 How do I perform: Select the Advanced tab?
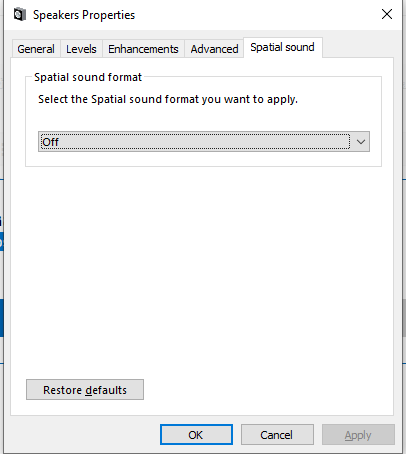pyautogui.click(x=214, y=49)
